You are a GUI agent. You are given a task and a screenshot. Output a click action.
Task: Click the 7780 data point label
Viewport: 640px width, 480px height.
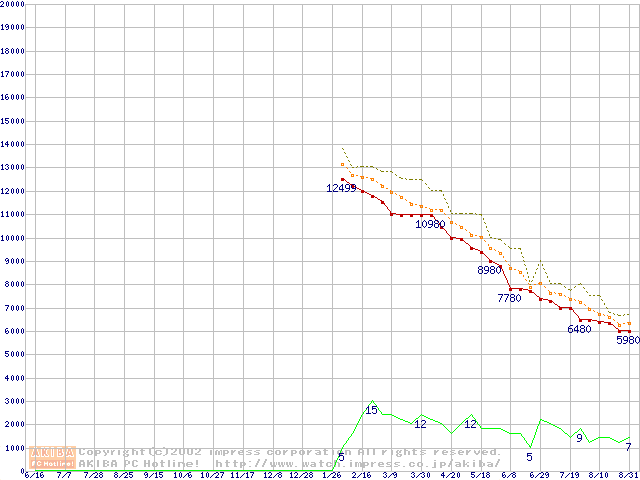pos(509,298)
